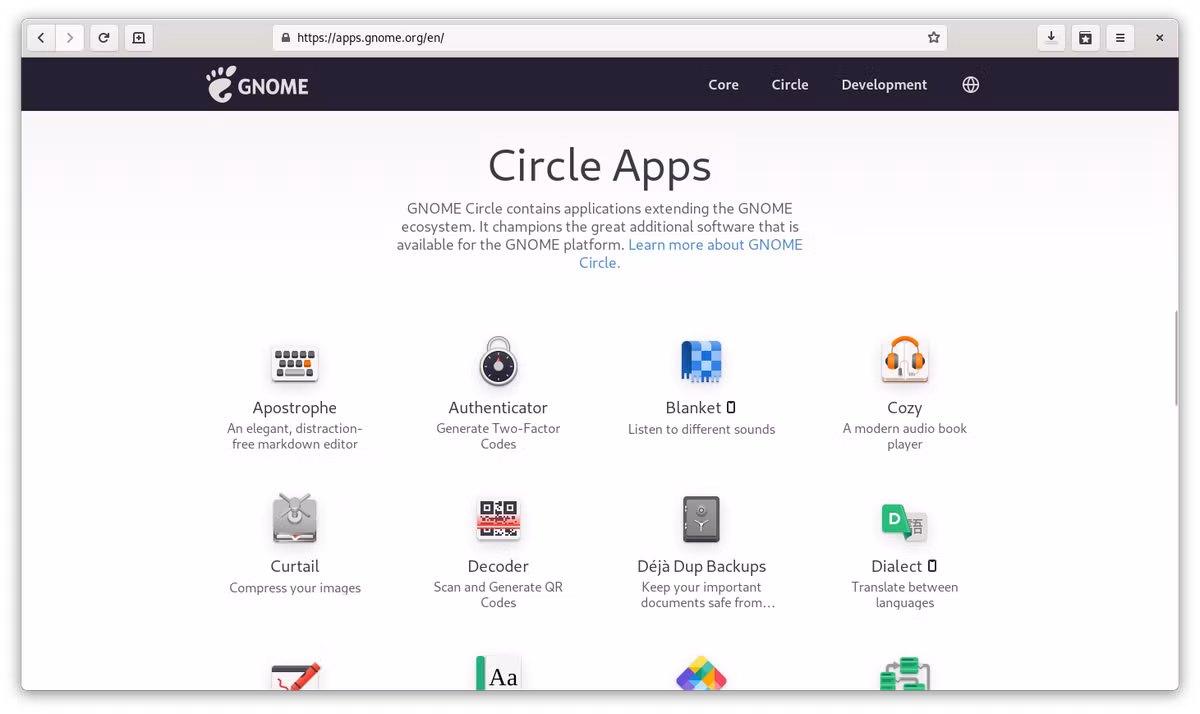Click 'Compress your images' description
This screenshot has width=1200, height=714.
[x=295, y=588]
